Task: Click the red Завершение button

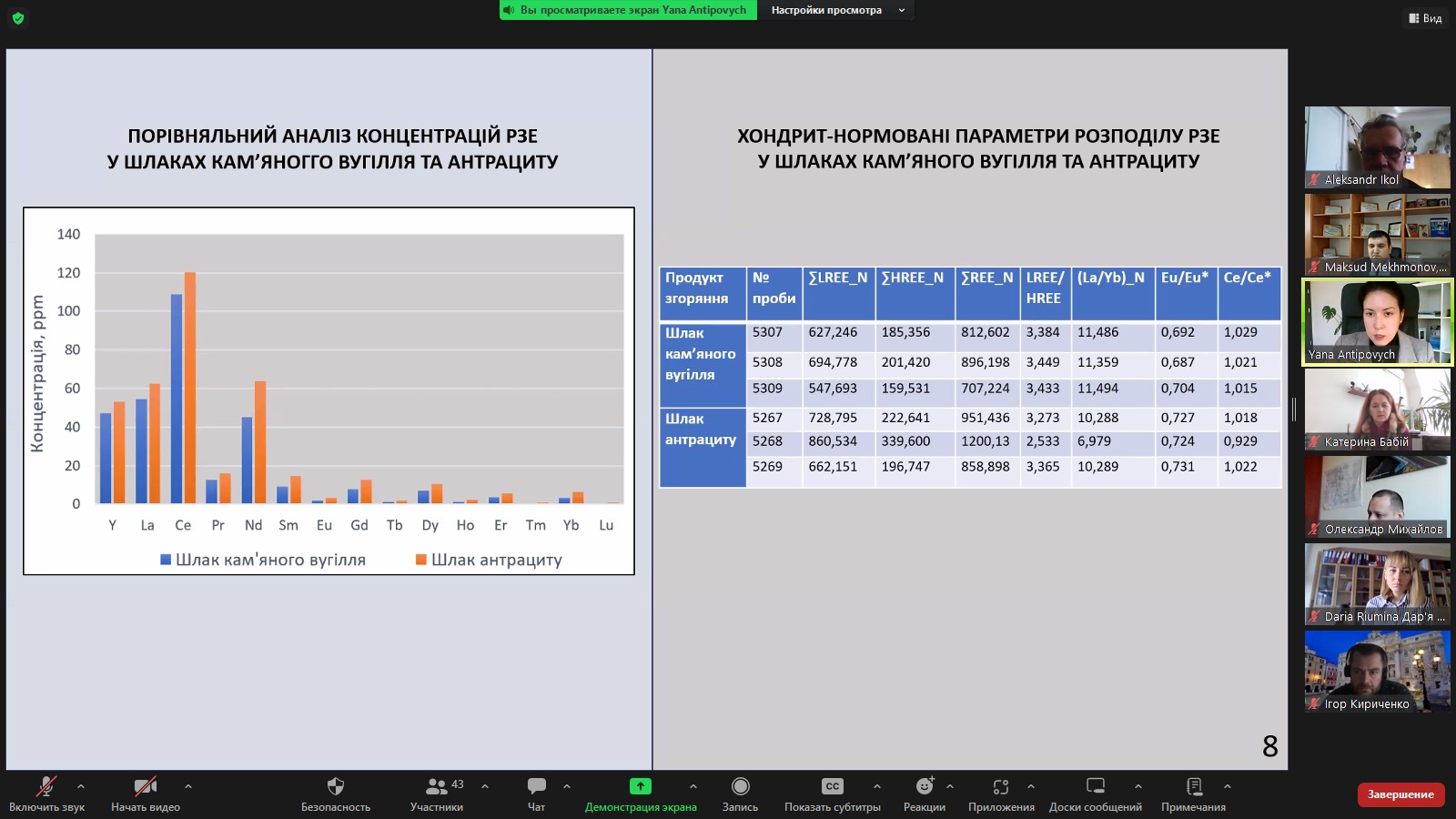Action: [x=1400, y=794]
